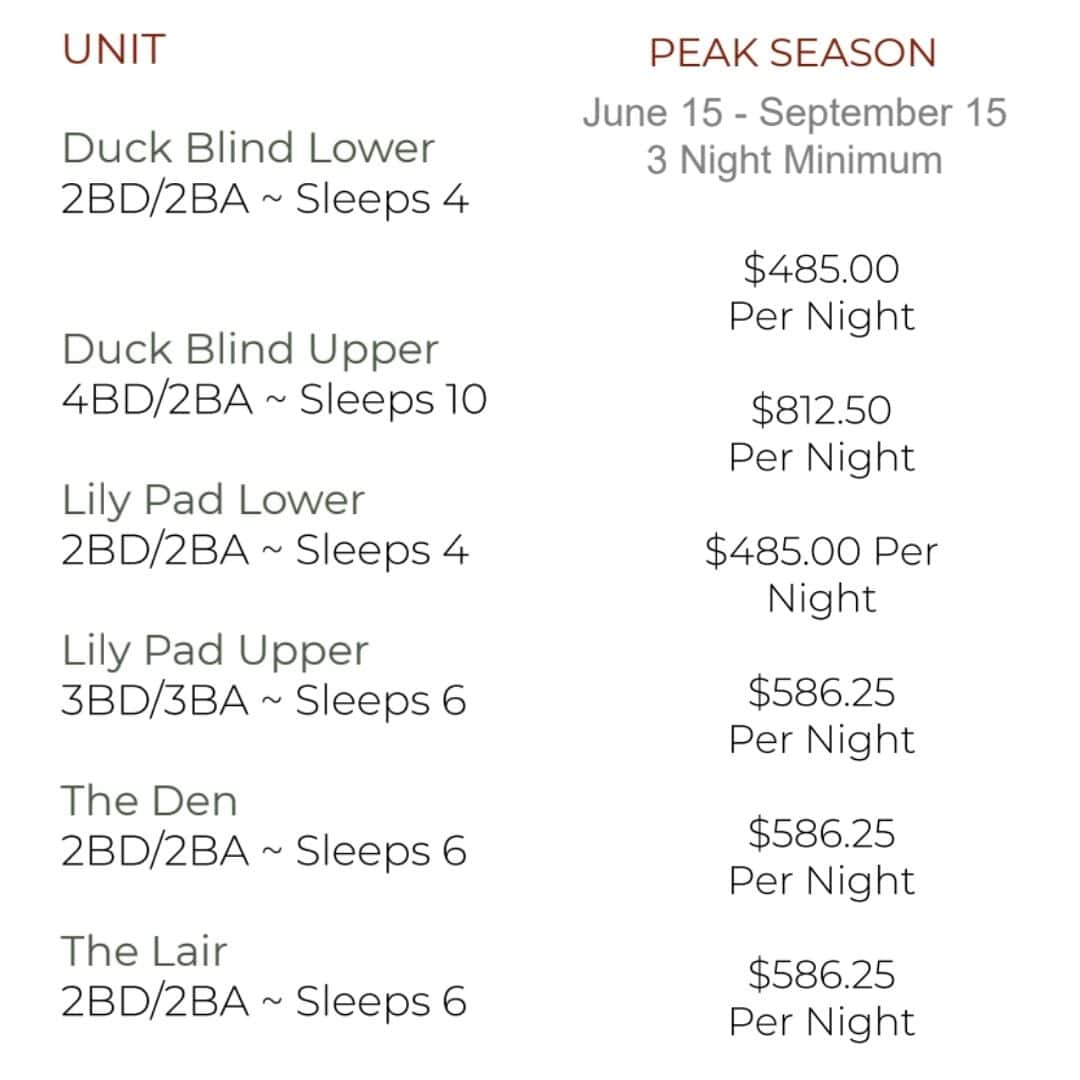Select the Duck Blind Lower unit name

coord(248,147)
